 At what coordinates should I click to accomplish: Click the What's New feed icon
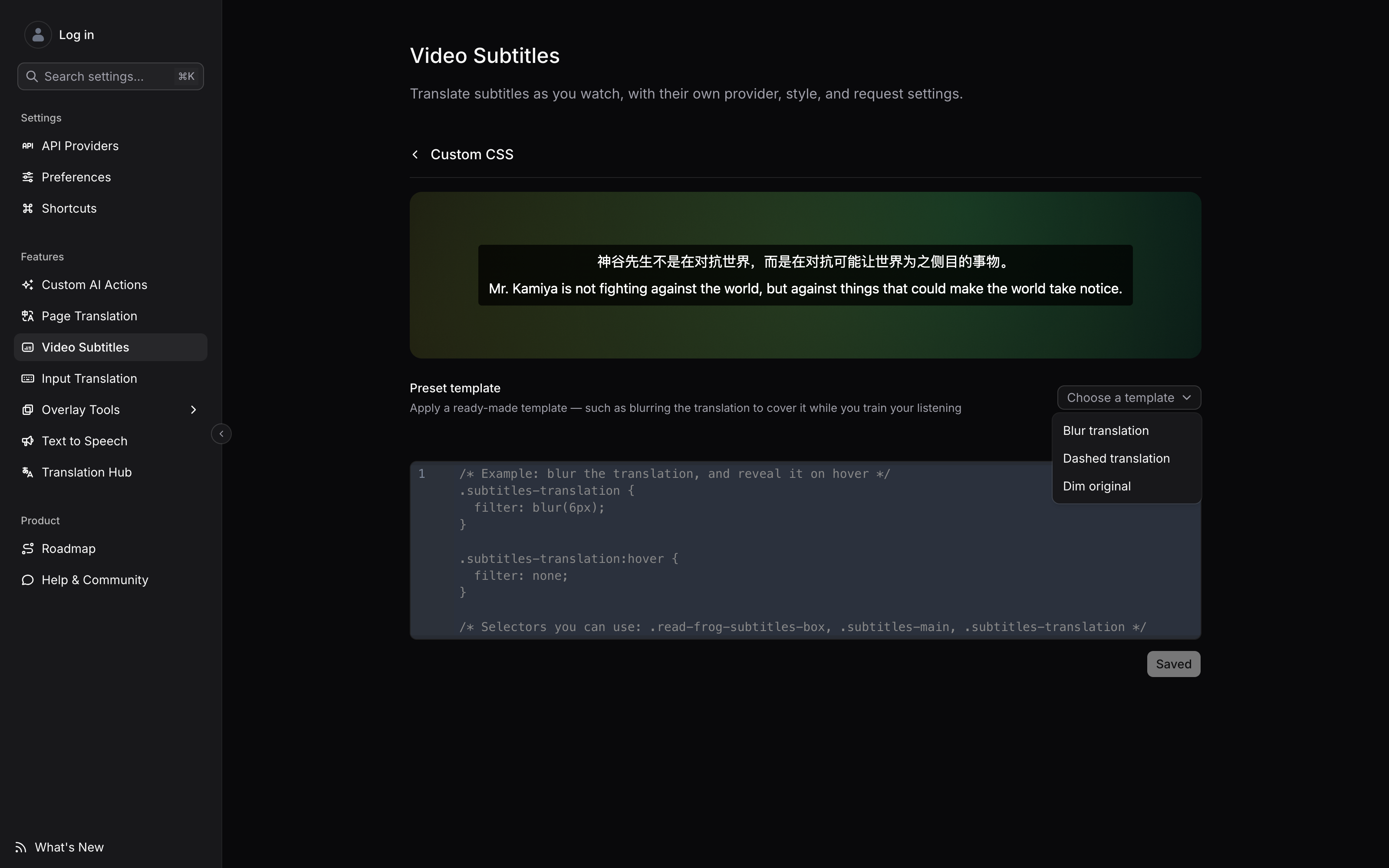(21, 847)
